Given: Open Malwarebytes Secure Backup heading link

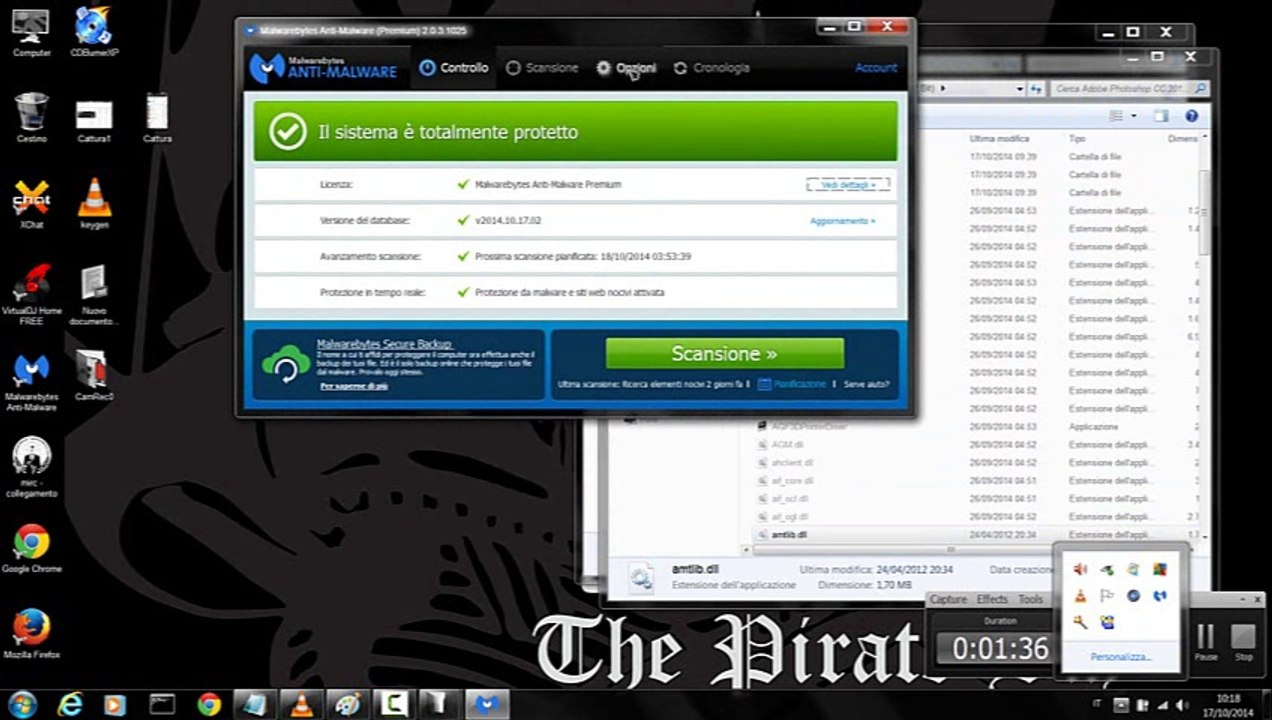Looking at the screenshot, I should (384, 343).
